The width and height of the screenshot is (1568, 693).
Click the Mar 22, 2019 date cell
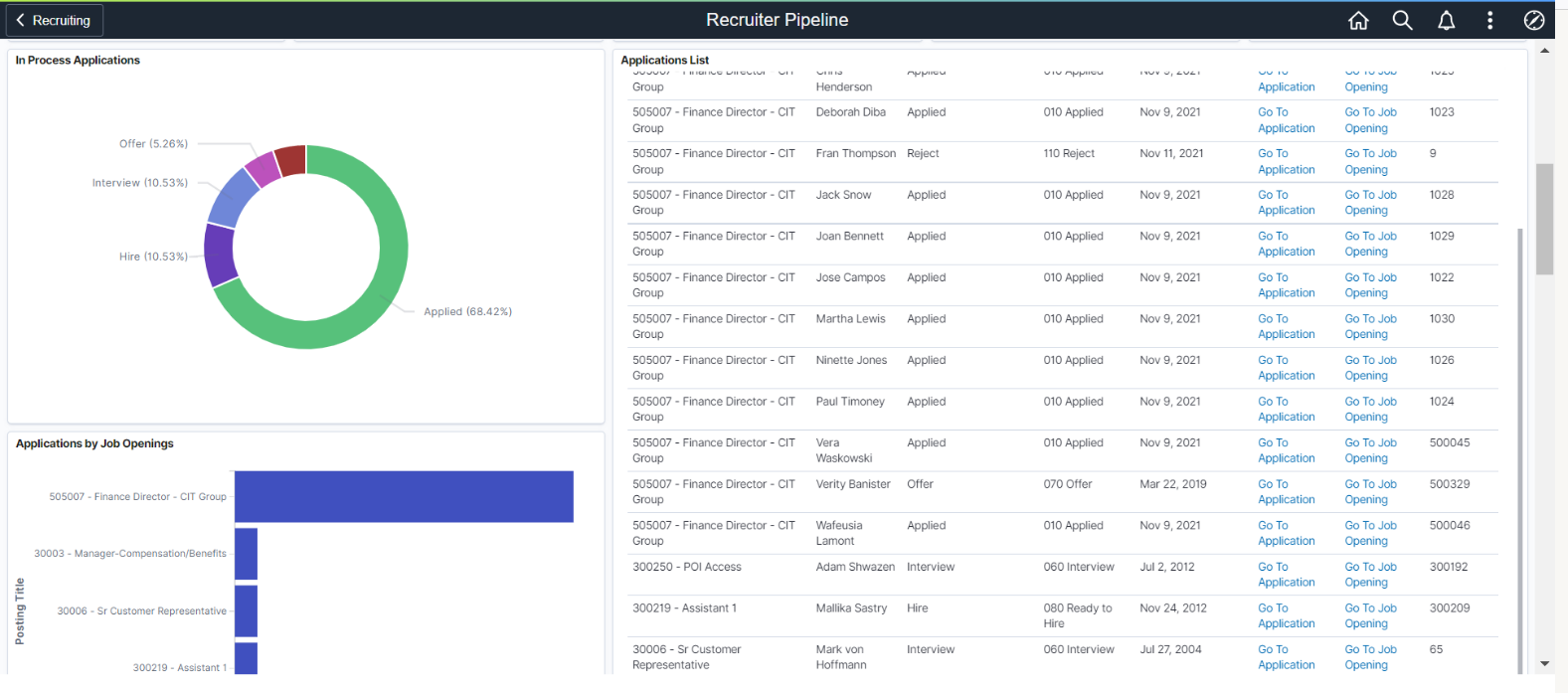point(1173,484)
